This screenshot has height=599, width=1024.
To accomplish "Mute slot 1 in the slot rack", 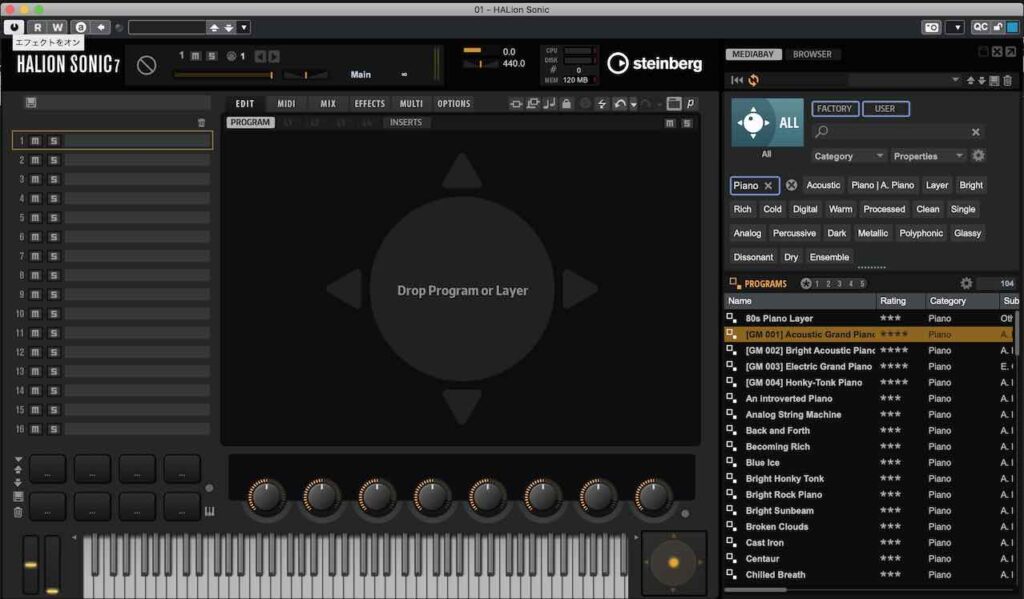I will coord(36,141).
